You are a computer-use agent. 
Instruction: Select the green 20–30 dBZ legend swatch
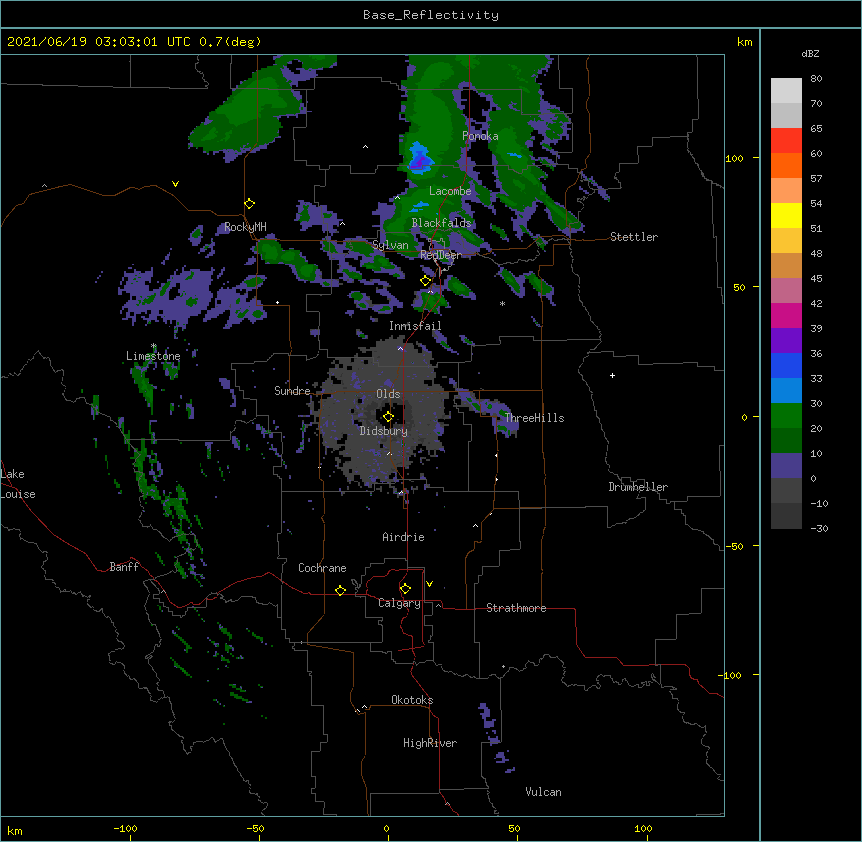(786, 416)
